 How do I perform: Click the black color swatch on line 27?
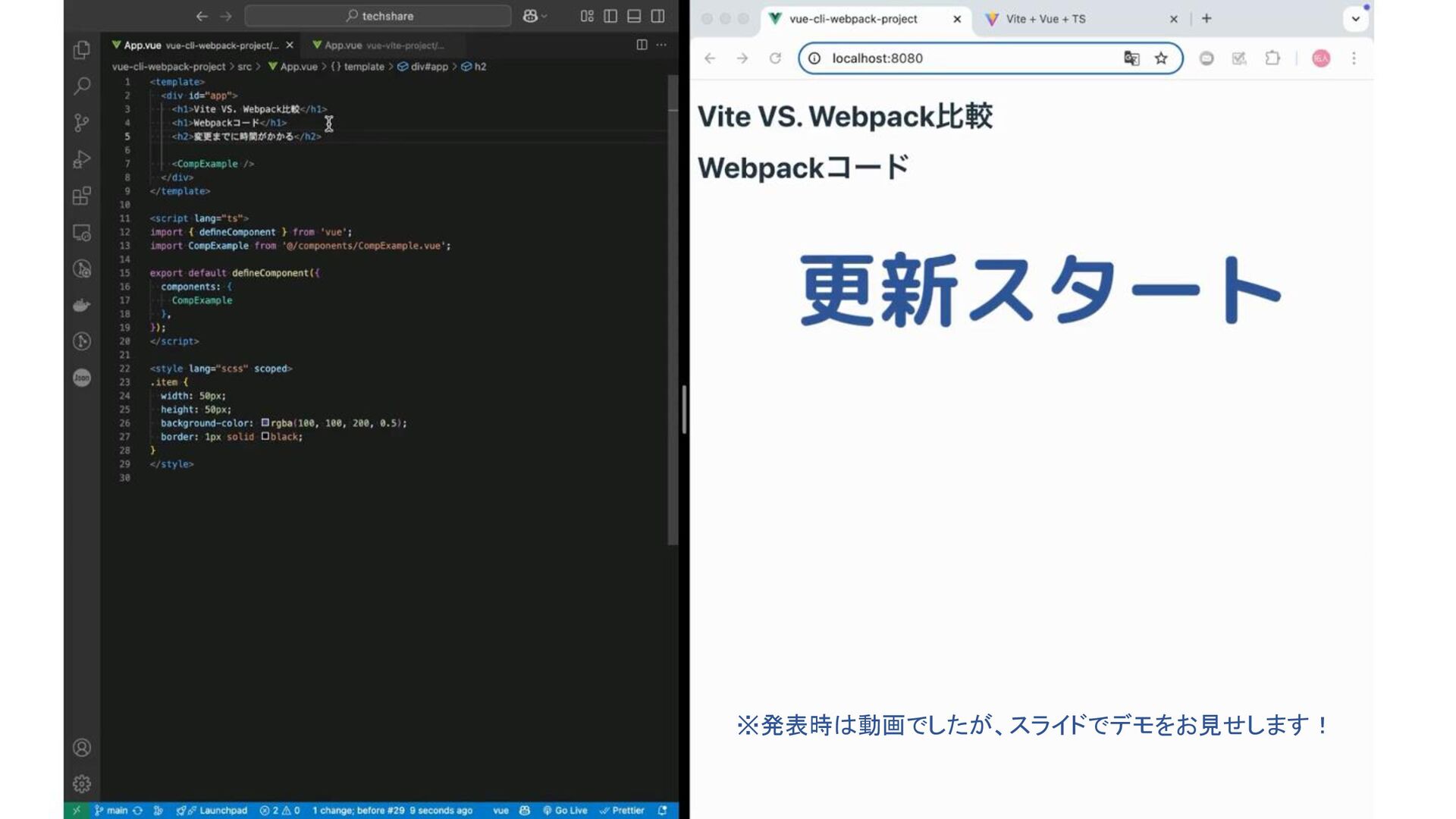(x=265, y=436)
